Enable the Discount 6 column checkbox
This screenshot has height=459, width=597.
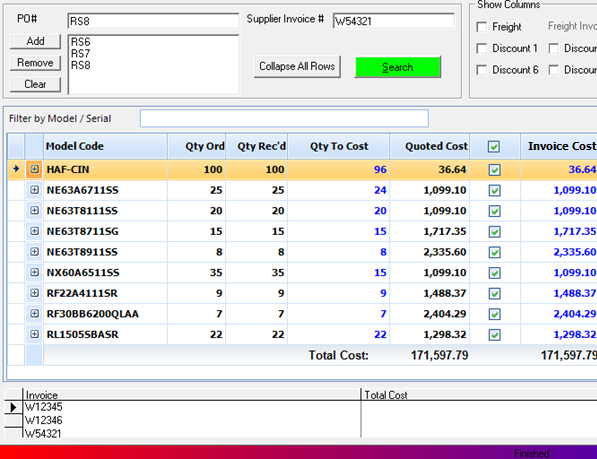[482, 70]
